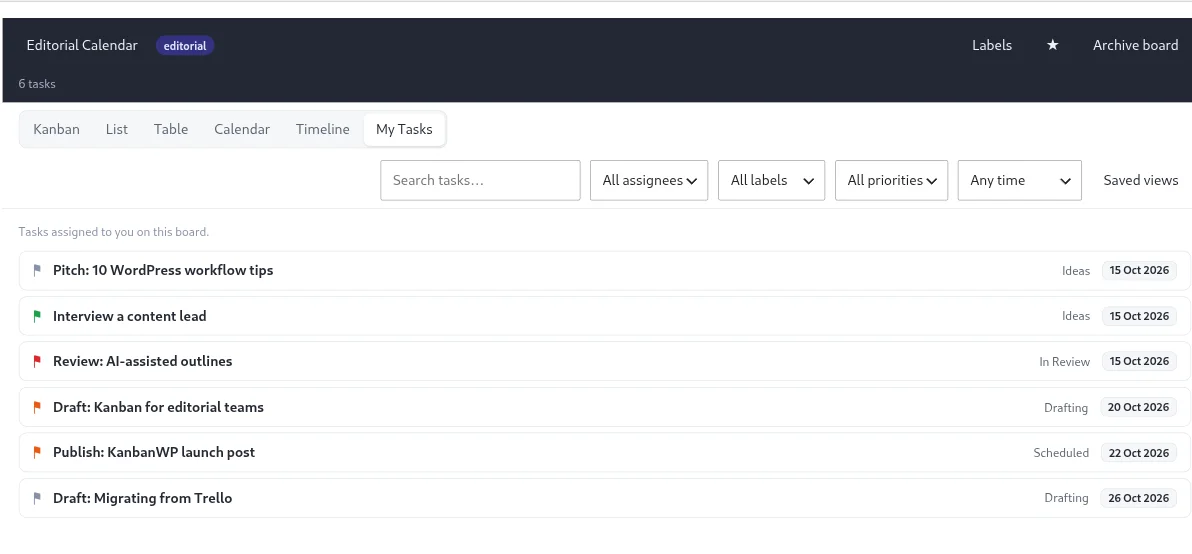This screenshot has height=554, width=1192.
Task: Click the Editorial Calendar board title
Action: coord(82,46)
